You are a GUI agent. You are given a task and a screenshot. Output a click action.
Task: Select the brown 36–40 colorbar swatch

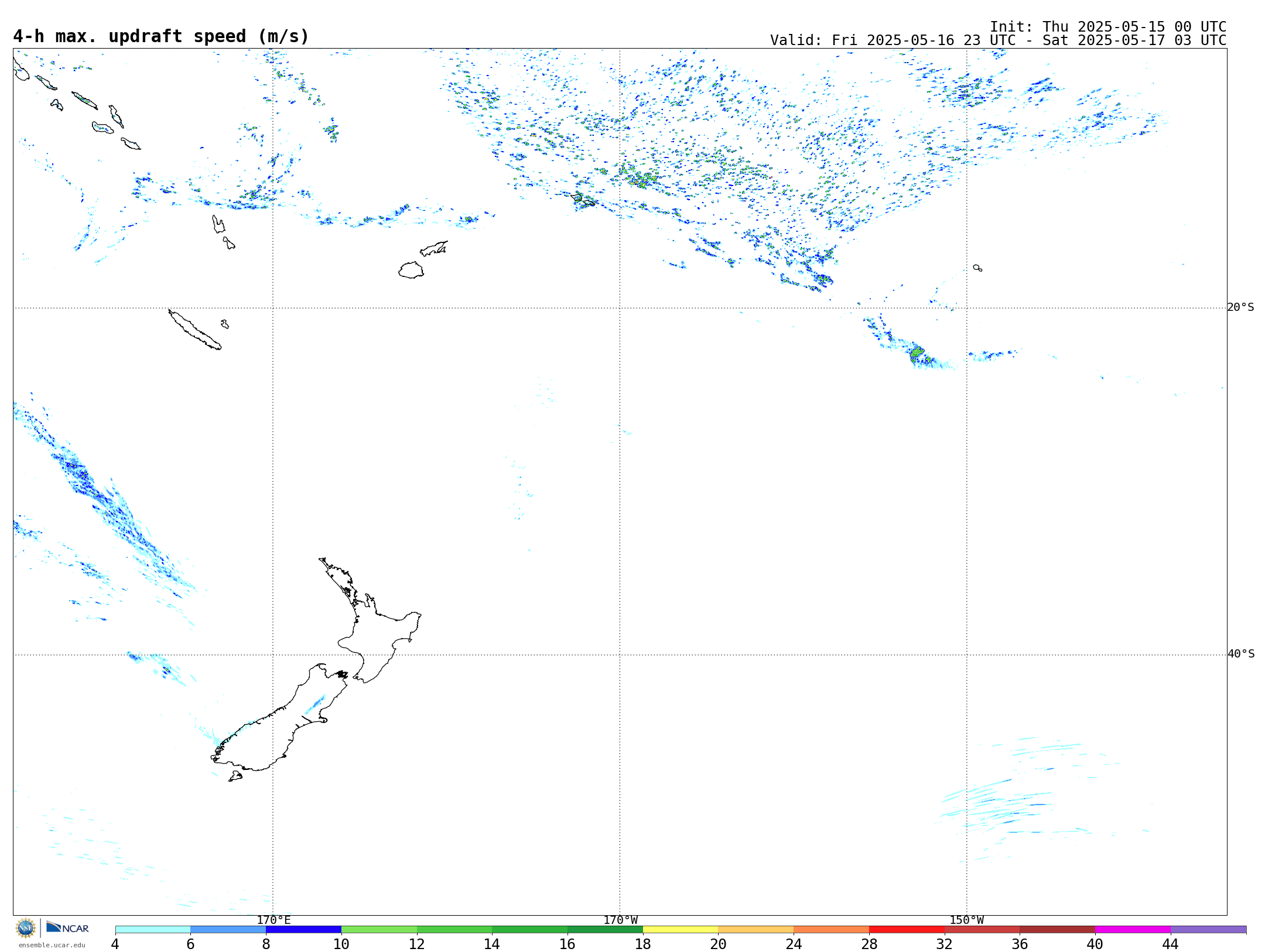(x=1058, y=929)
